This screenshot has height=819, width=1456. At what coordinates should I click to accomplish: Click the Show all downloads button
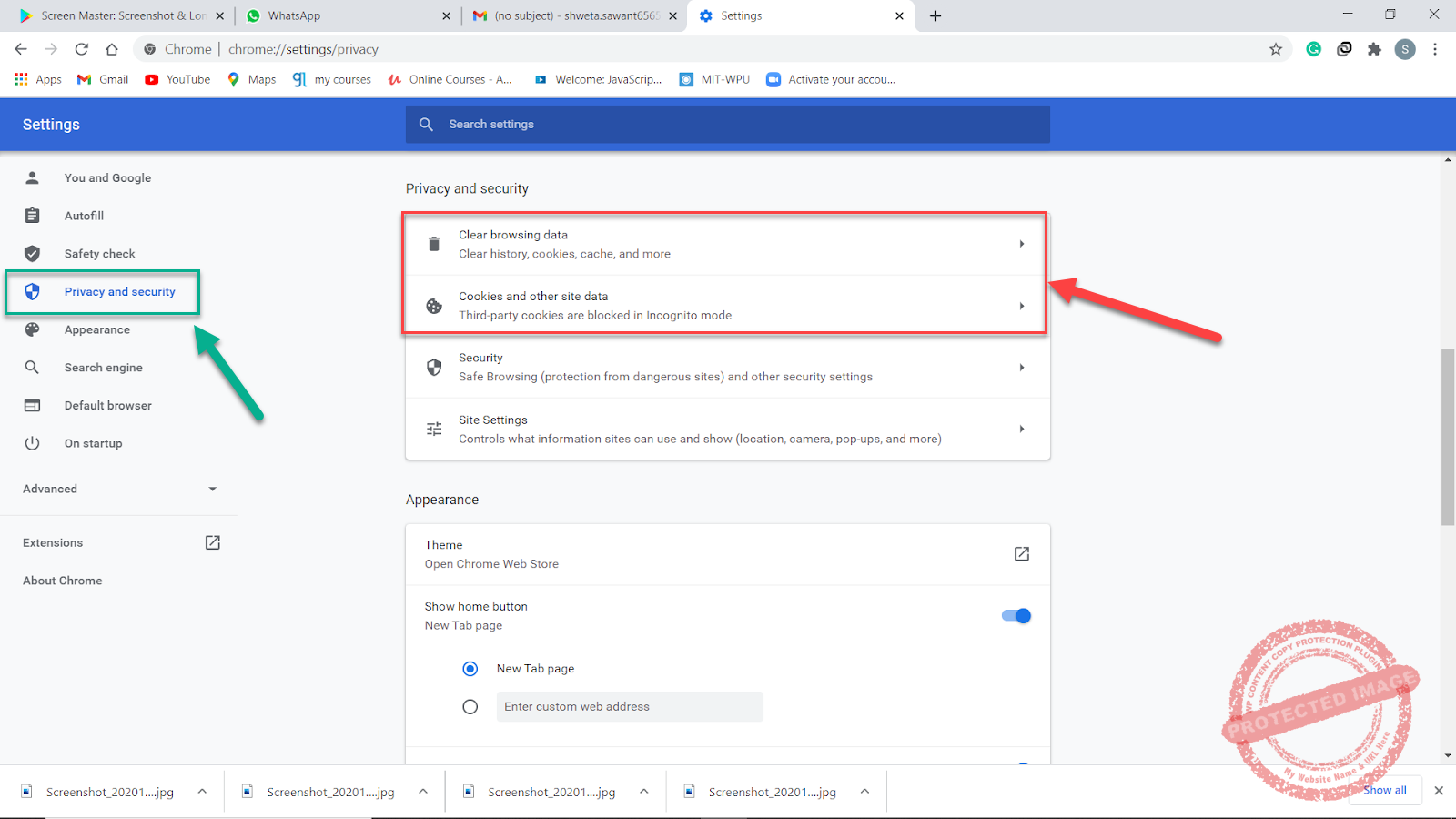coord(1384,790)
